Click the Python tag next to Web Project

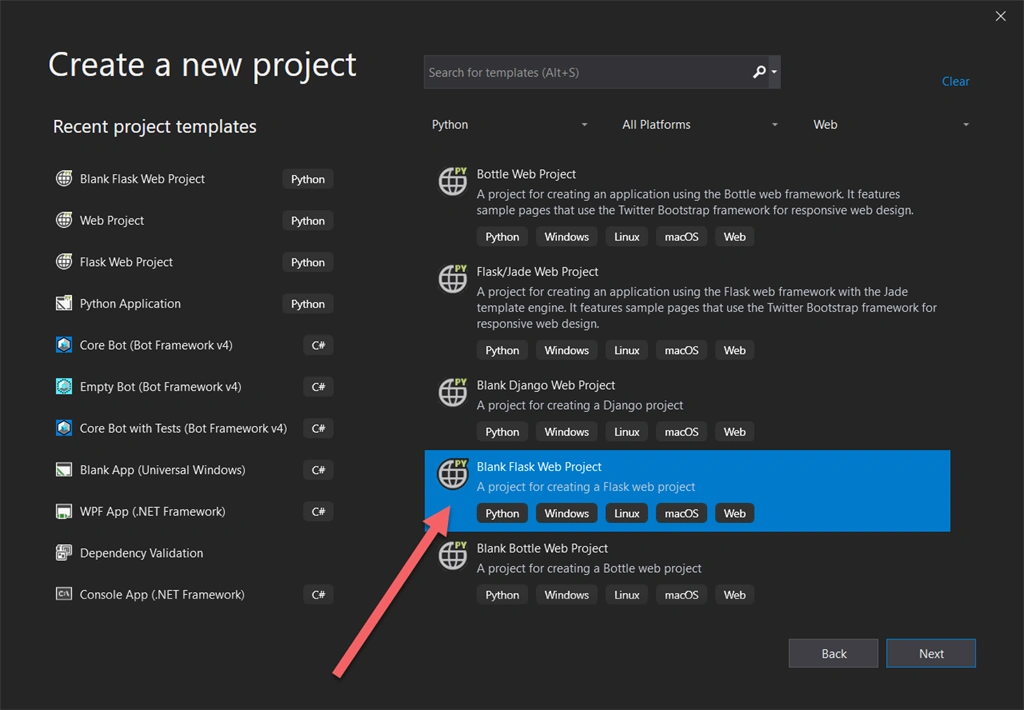(x=308, y=221)
